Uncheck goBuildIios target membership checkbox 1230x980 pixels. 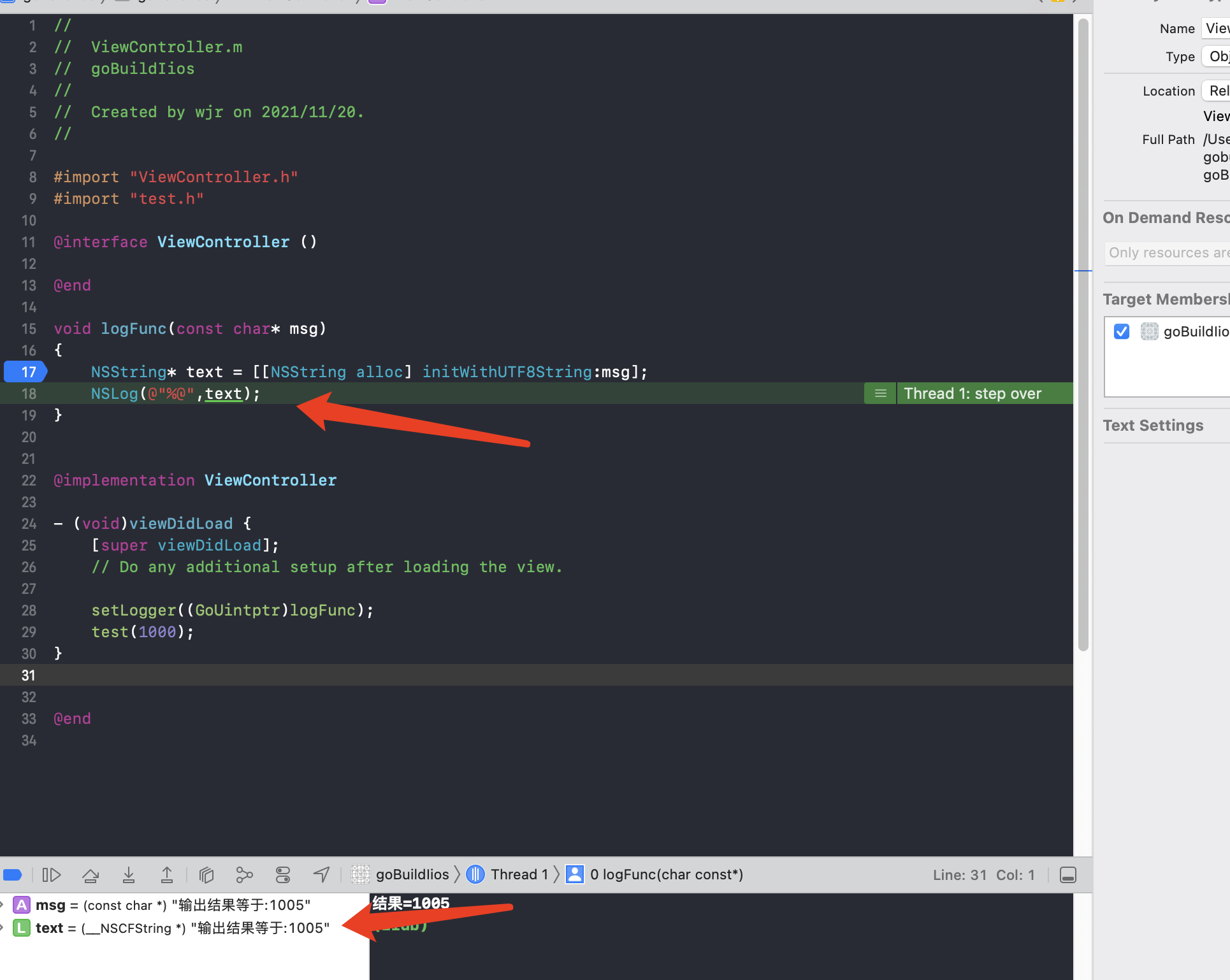[1122, 331]
